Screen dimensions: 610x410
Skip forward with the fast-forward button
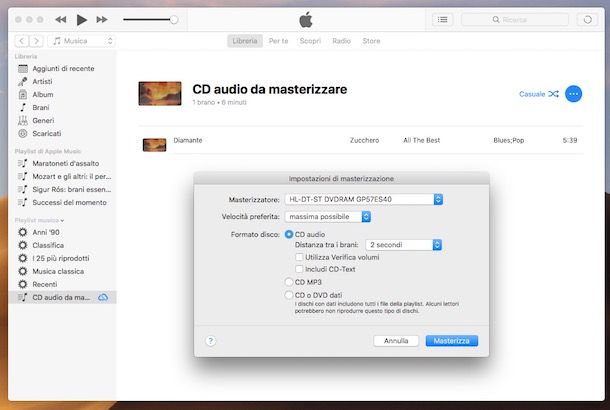point(102,19)
